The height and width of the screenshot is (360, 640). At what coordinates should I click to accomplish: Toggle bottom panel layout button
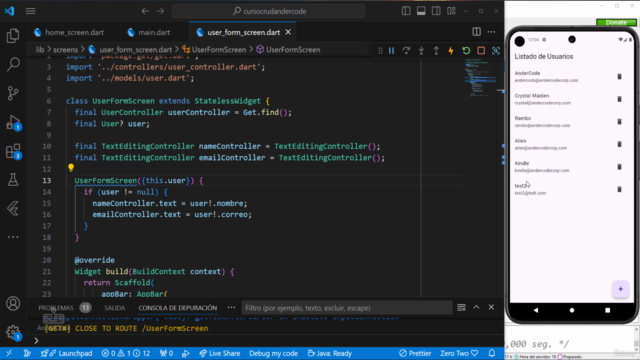[x=421, y=11]
